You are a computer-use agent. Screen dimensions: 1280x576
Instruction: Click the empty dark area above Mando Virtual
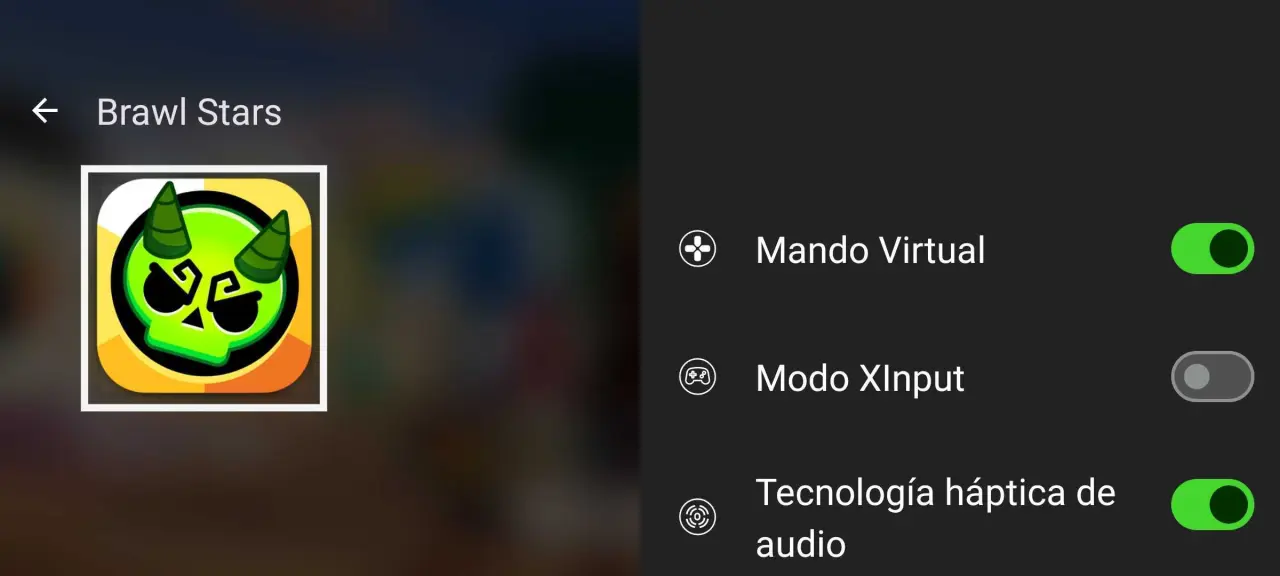tap(960, 100)
